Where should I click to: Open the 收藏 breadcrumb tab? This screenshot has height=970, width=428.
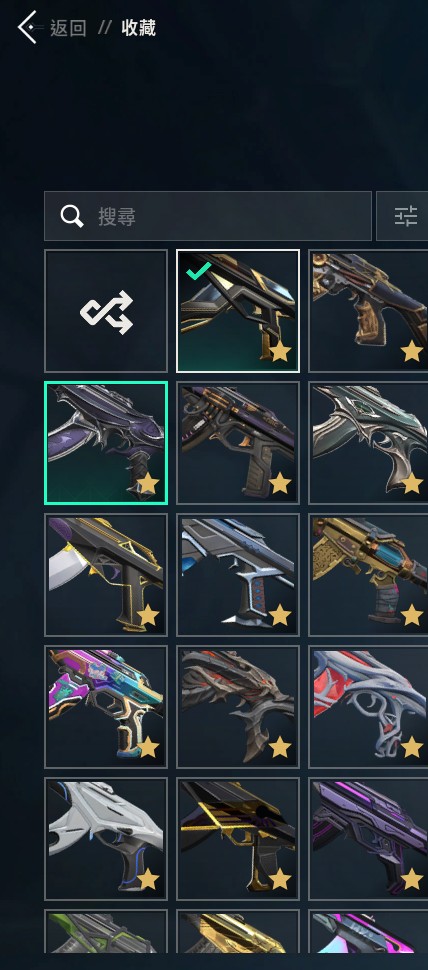[139, 28]
